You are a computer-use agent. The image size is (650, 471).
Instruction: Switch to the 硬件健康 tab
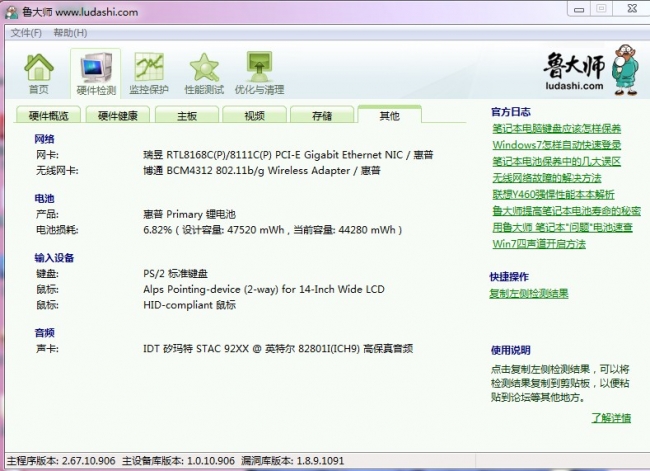pos(118,115)
